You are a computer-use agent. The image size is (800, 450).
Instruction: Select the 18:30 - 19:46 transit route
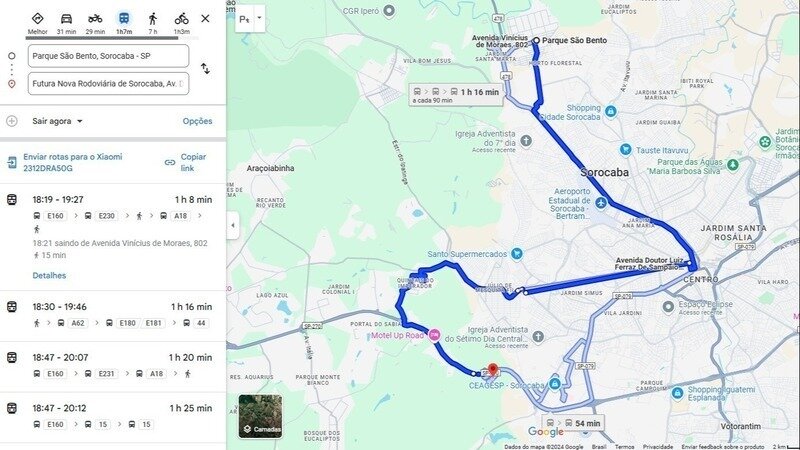(x=113, y=315)
